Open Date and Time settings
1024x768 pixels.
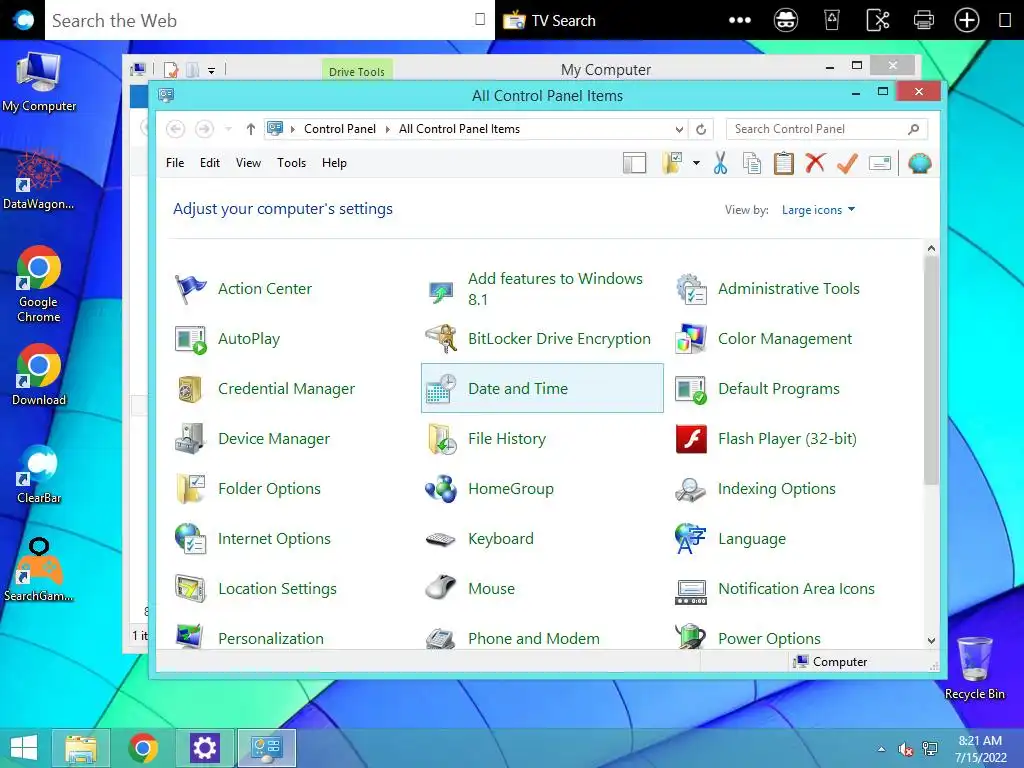[x=542, y=389]
